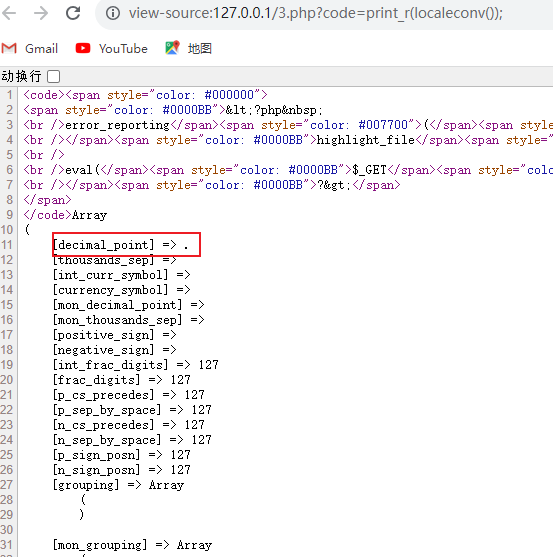The width and height of the screenshot is (553, 557).
Task: Open the YouTube bookmark icon
Action: pos(83,48)
